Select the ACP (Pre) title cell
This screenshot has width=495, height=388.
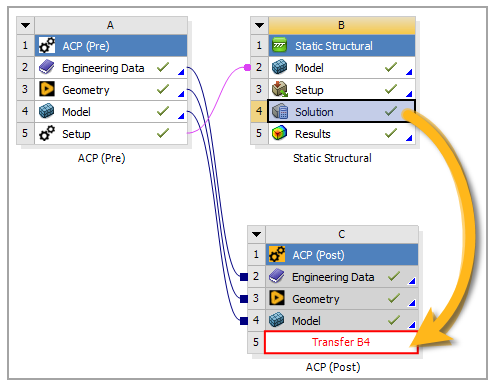[x=111, y=46]
